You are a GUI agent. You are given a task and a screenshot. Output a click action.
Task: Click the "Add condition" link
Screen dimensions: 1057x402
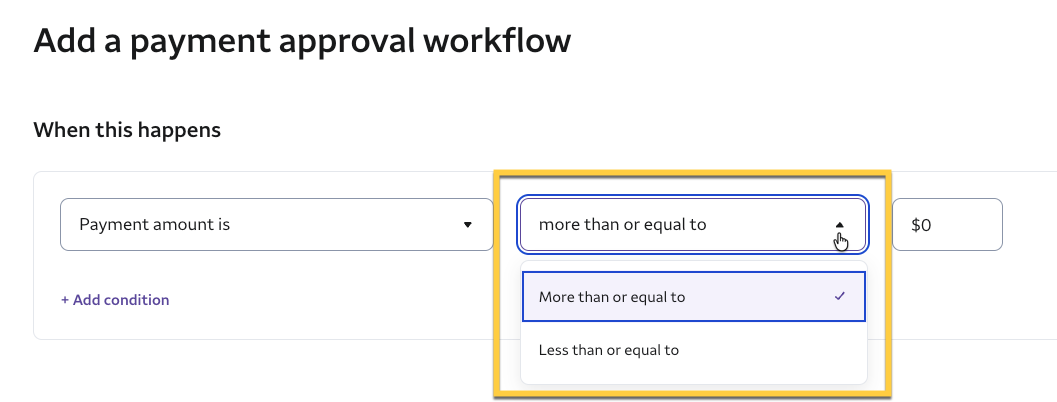click(115, 300)
